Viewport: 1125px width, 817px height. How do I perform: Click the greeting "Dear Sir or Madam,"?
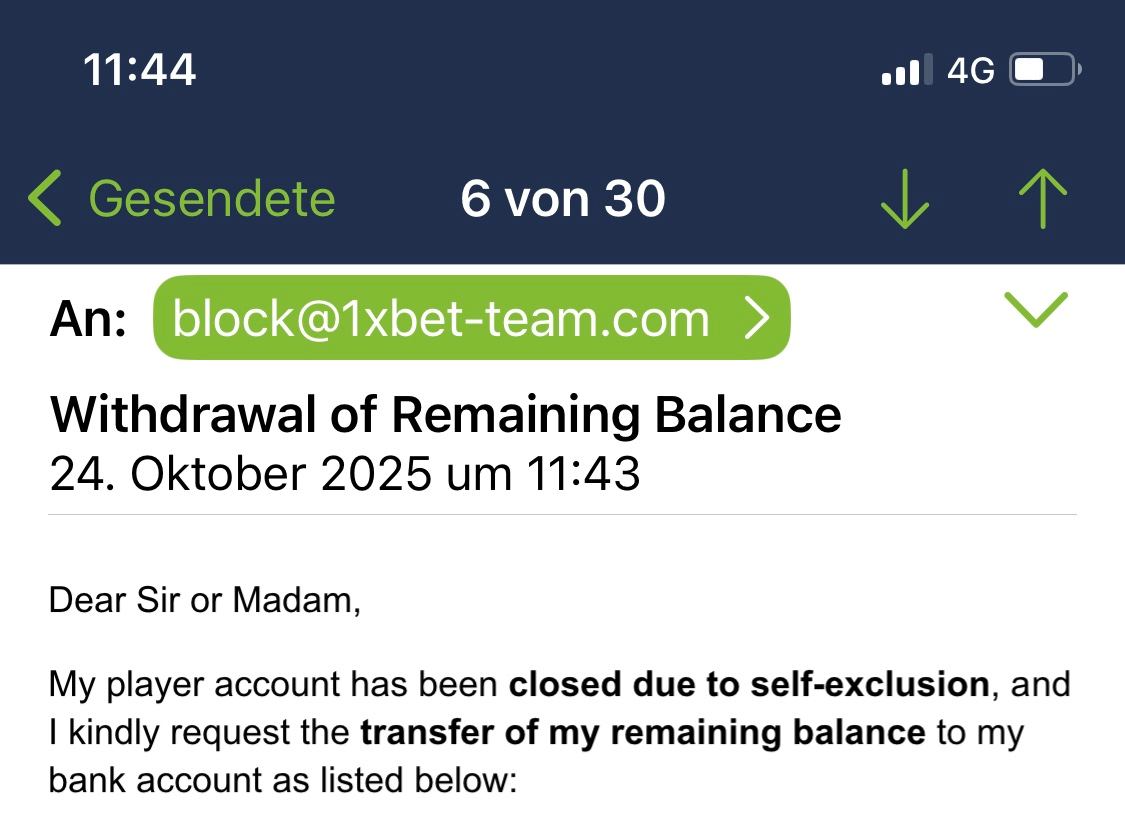pos(204,601)
